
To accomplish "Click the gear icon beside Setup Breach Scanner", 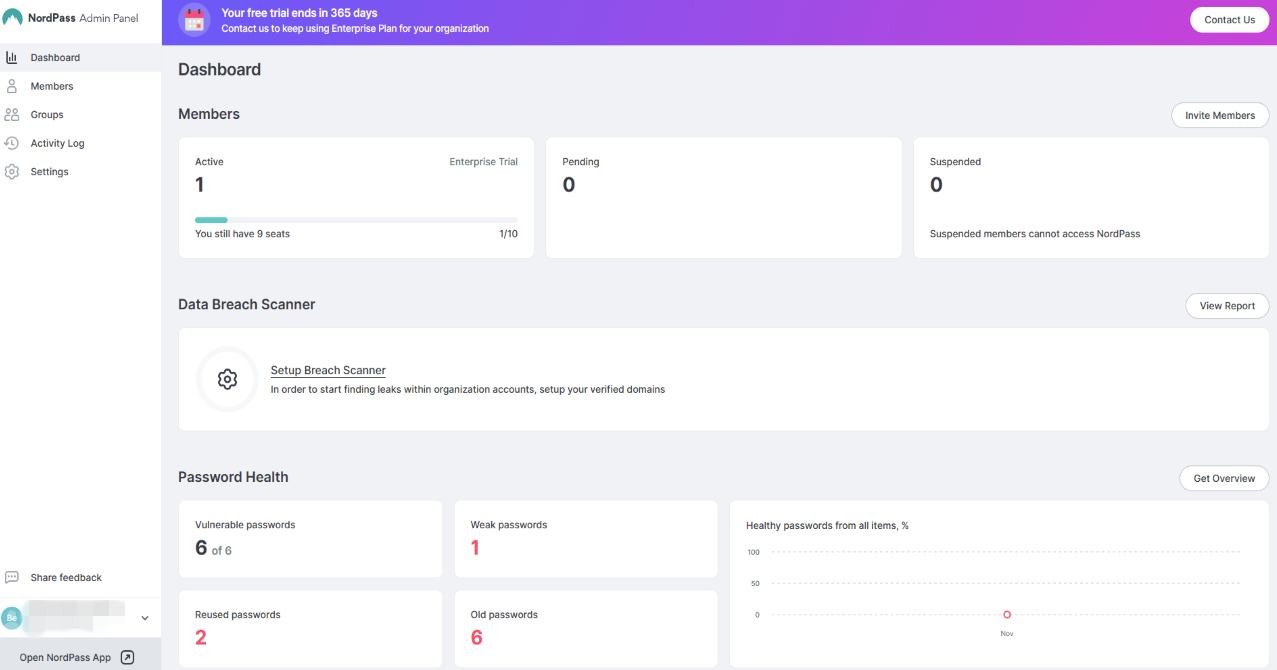I will coord(227,379).
